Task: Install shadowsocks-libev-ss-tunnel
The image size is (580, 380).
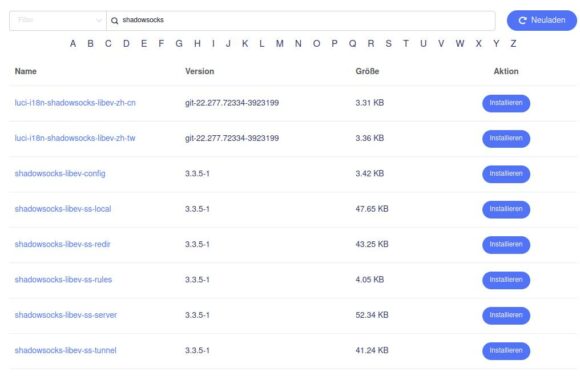Action: (506, 351)
